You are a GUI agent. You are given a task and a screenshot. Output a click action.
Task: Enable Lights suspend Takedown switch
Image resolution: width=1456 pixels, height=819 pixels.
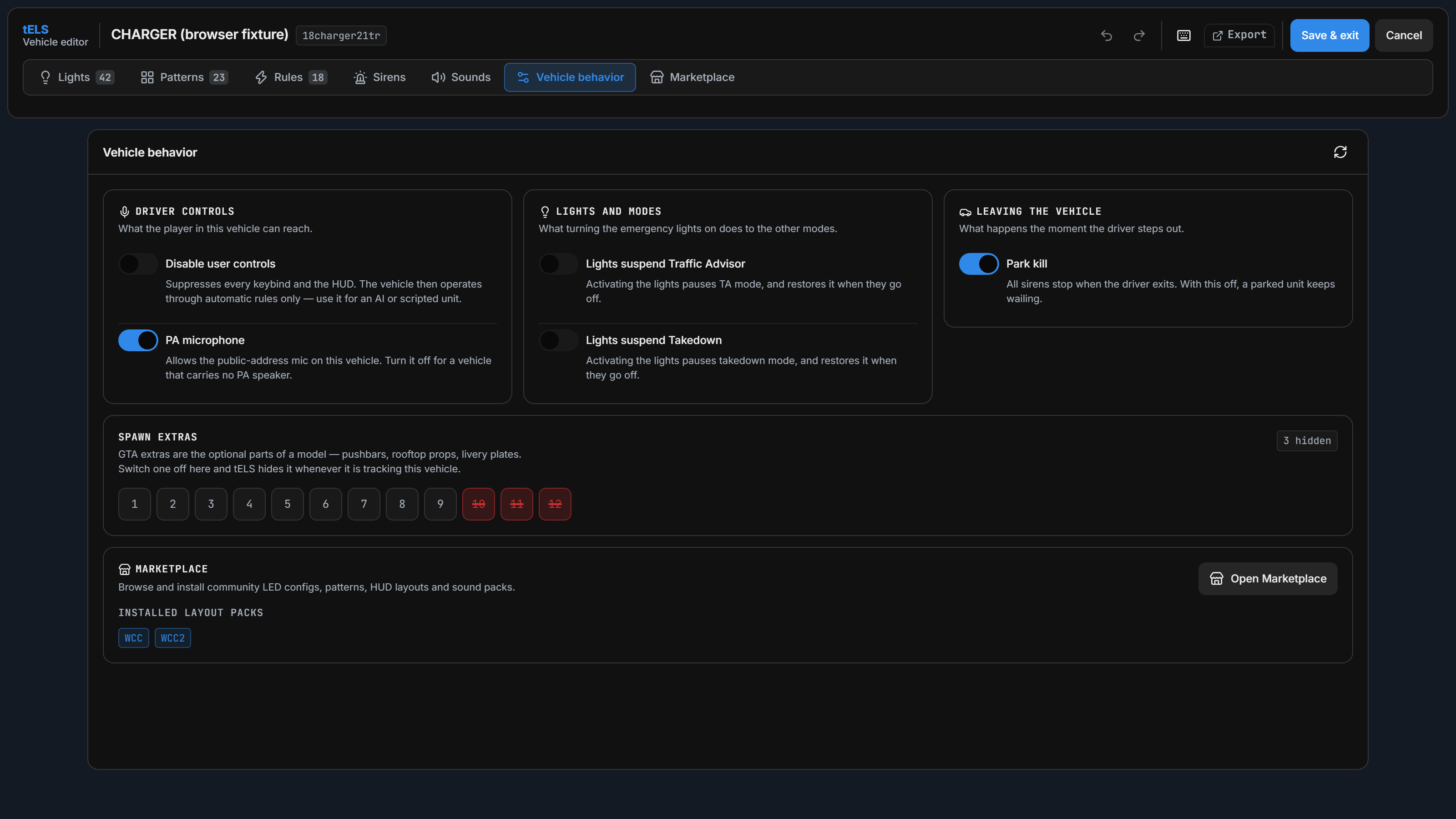pyautogui.click(x=558, y=340)
